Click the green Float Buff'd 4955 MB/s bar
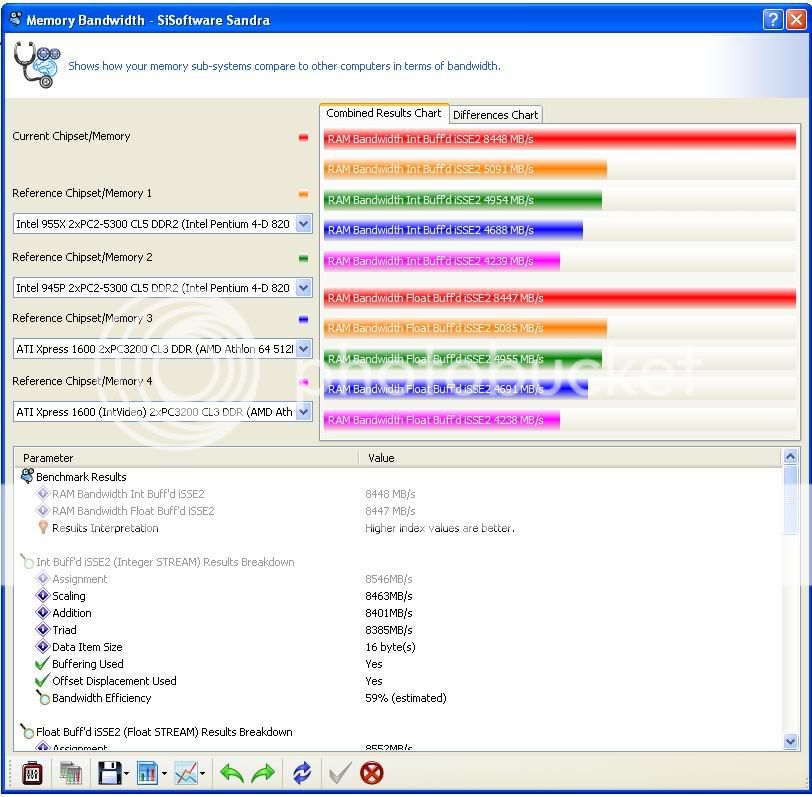812x797 pixels. tap(463, 358)
